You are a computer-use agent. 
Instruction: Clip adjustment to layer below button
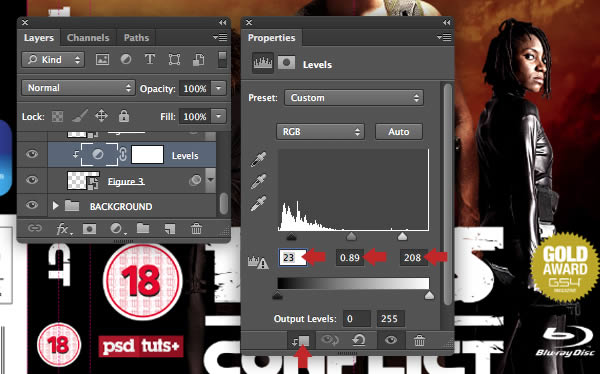pyautogui.click(x=301, y=340)
